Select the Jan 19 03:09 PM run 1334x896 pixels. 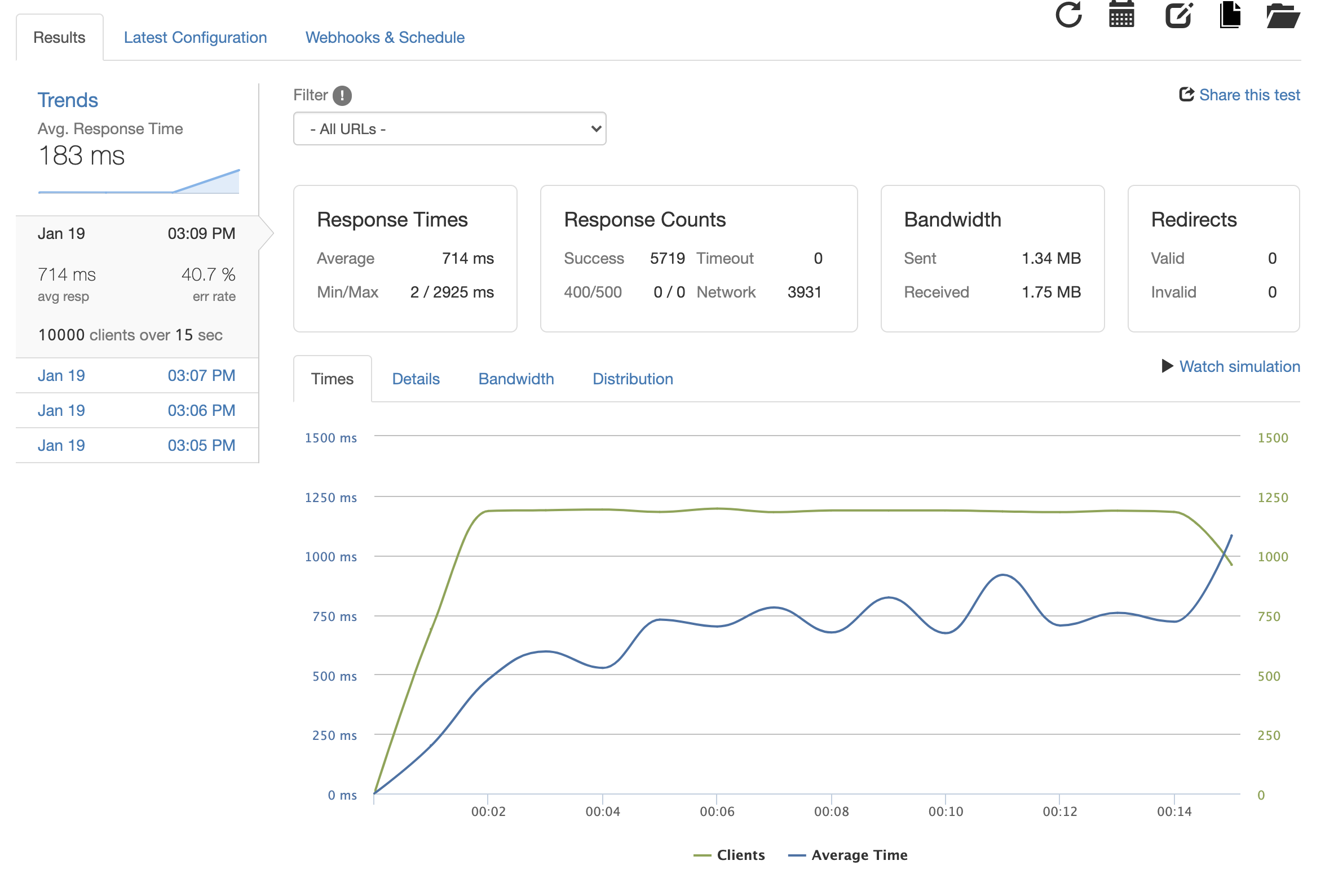tap(137, 234)
